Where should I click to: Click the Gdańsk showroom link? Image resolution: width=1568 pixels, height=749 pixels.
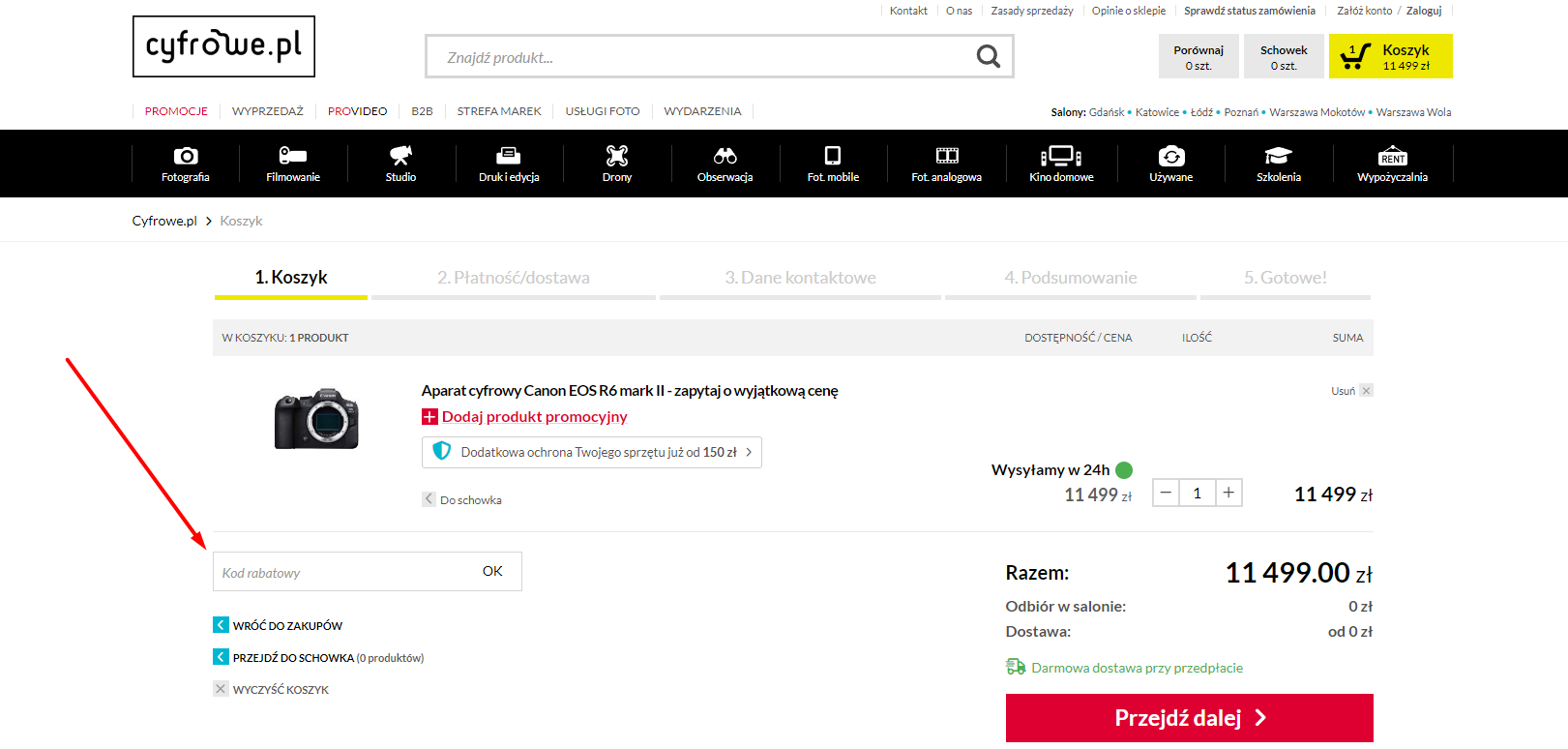click(1107, 112)
